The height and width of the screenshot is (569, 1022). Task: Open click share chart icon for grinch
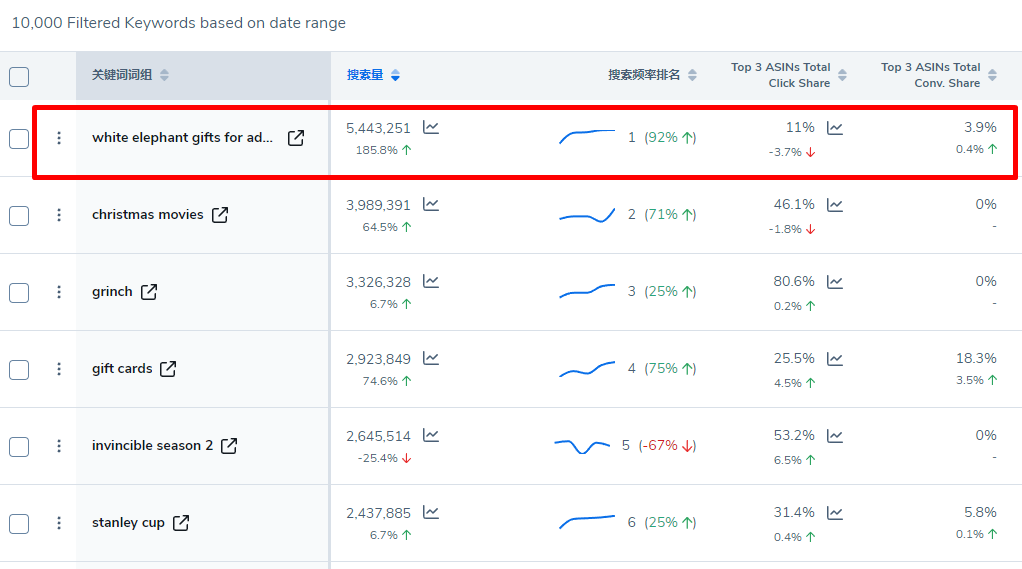835,282
